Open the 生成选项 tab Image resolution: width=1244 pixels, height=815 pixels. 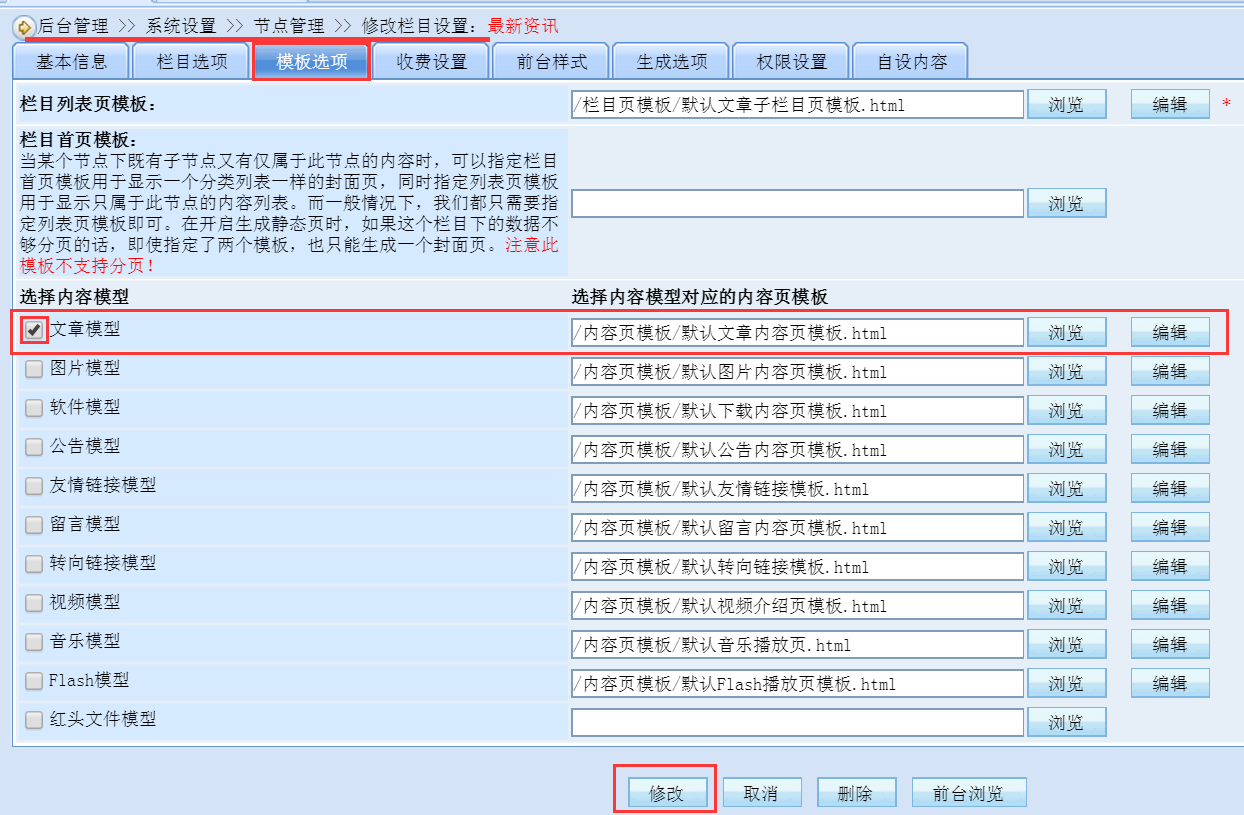point(672,62)
